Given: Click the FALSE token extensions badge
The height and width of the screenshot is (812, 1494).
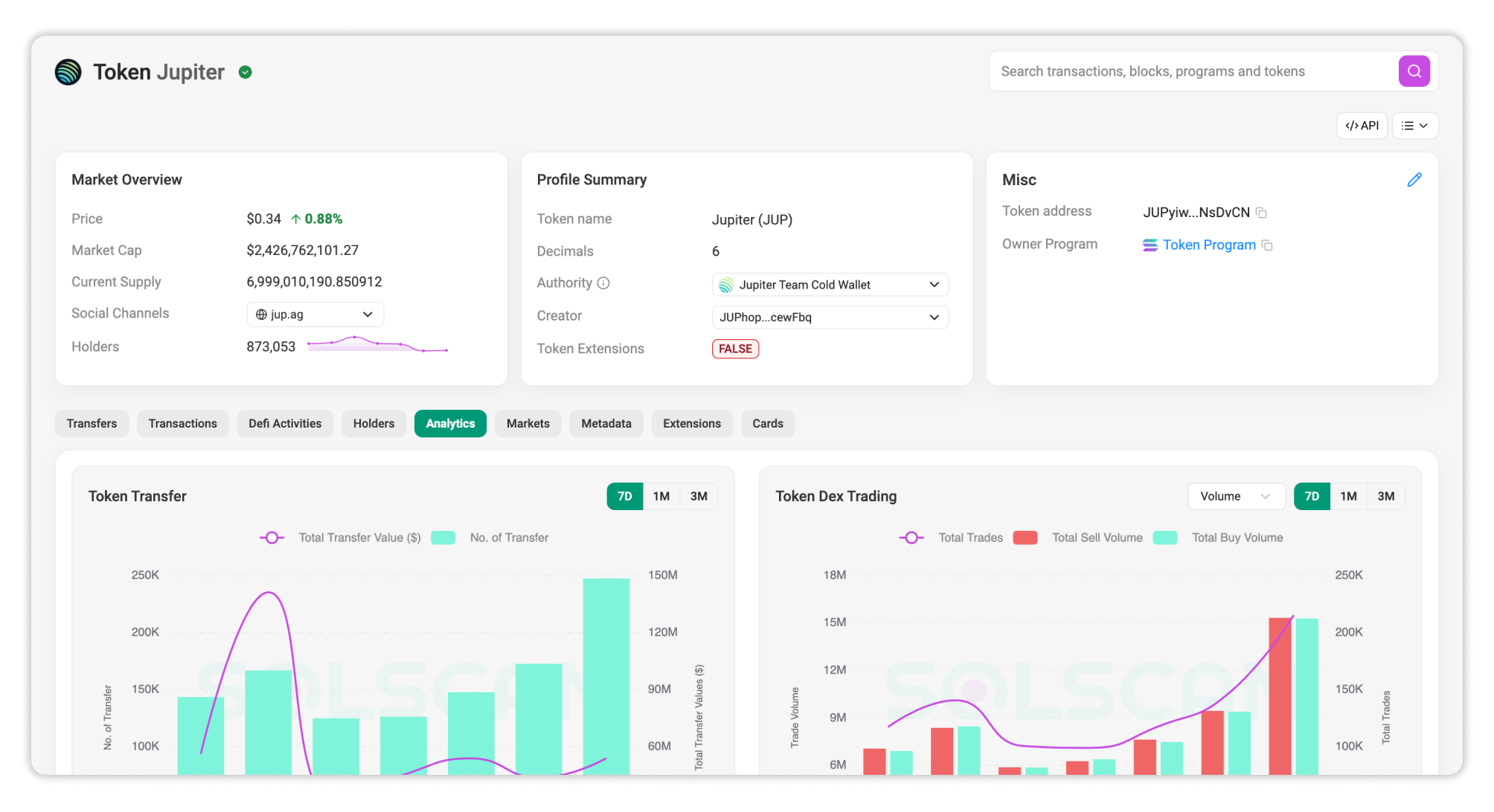Looking at the screenshot, I should [x=735, y=348].
